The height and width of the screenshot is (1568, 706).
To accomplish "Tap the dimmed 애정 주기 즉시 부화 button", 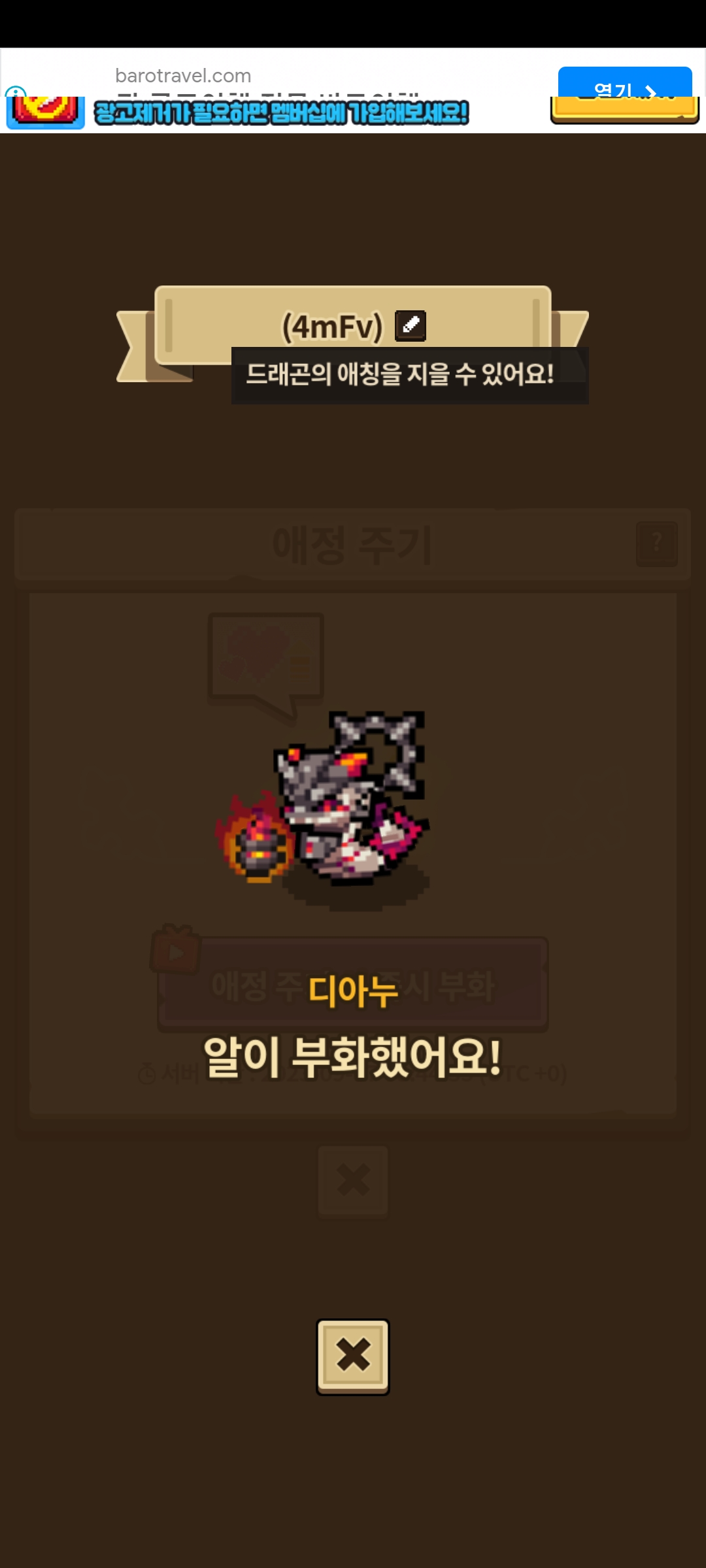I will pos(353,985).
